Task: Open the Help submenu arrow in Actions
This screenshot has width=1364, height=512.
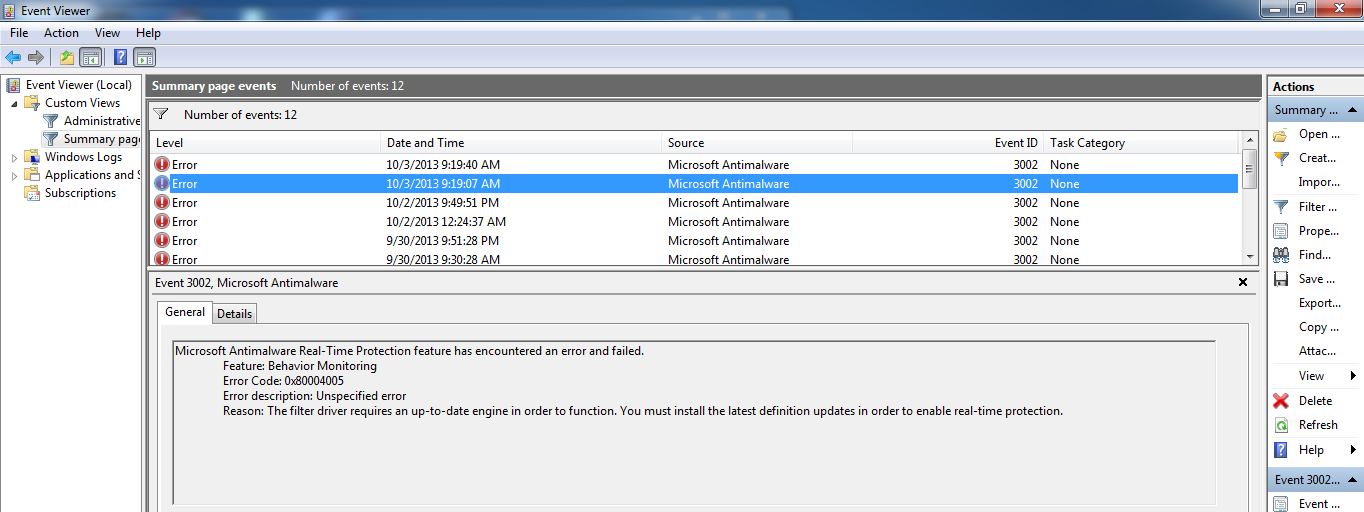Action: pyautogui.click(x=1353, y=450)
